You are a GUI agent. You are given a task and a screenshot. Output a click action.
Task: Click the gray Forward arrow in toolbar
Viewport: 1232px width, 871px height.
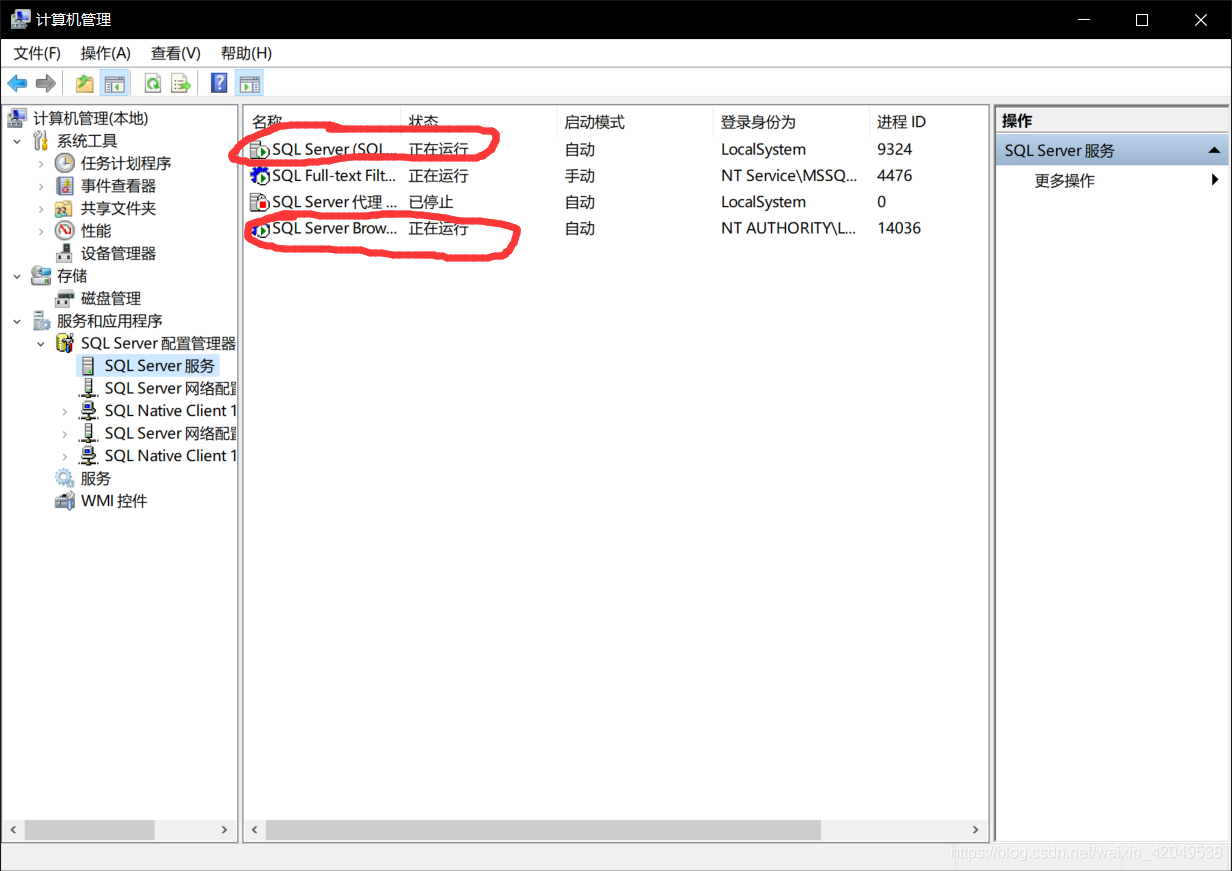click(45, 83)
